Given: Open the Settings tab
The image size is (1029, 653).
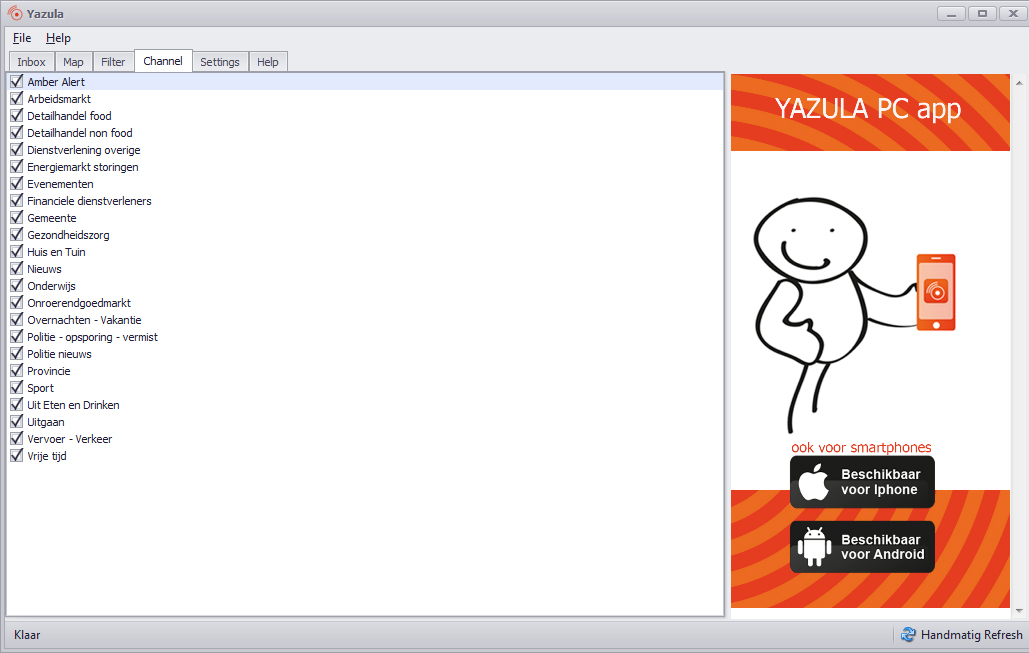Looking at the screenshot, I should pos(220,62).
